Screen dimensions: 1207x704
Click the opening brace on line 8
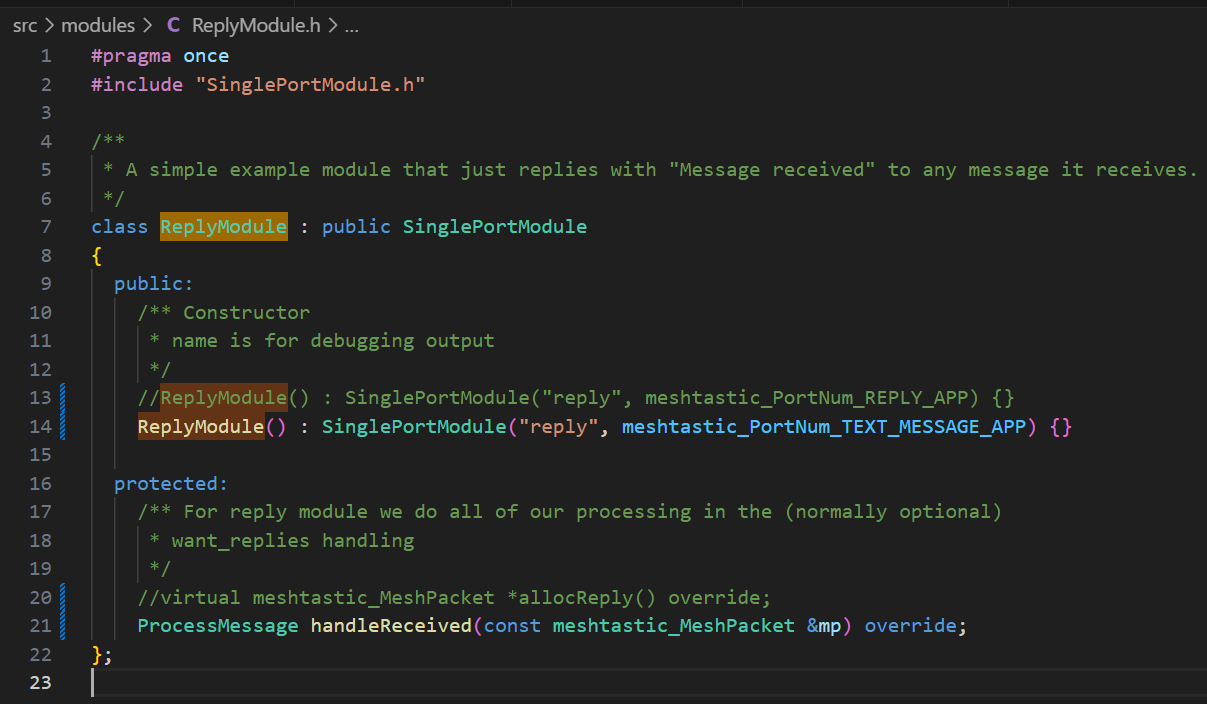97,255
